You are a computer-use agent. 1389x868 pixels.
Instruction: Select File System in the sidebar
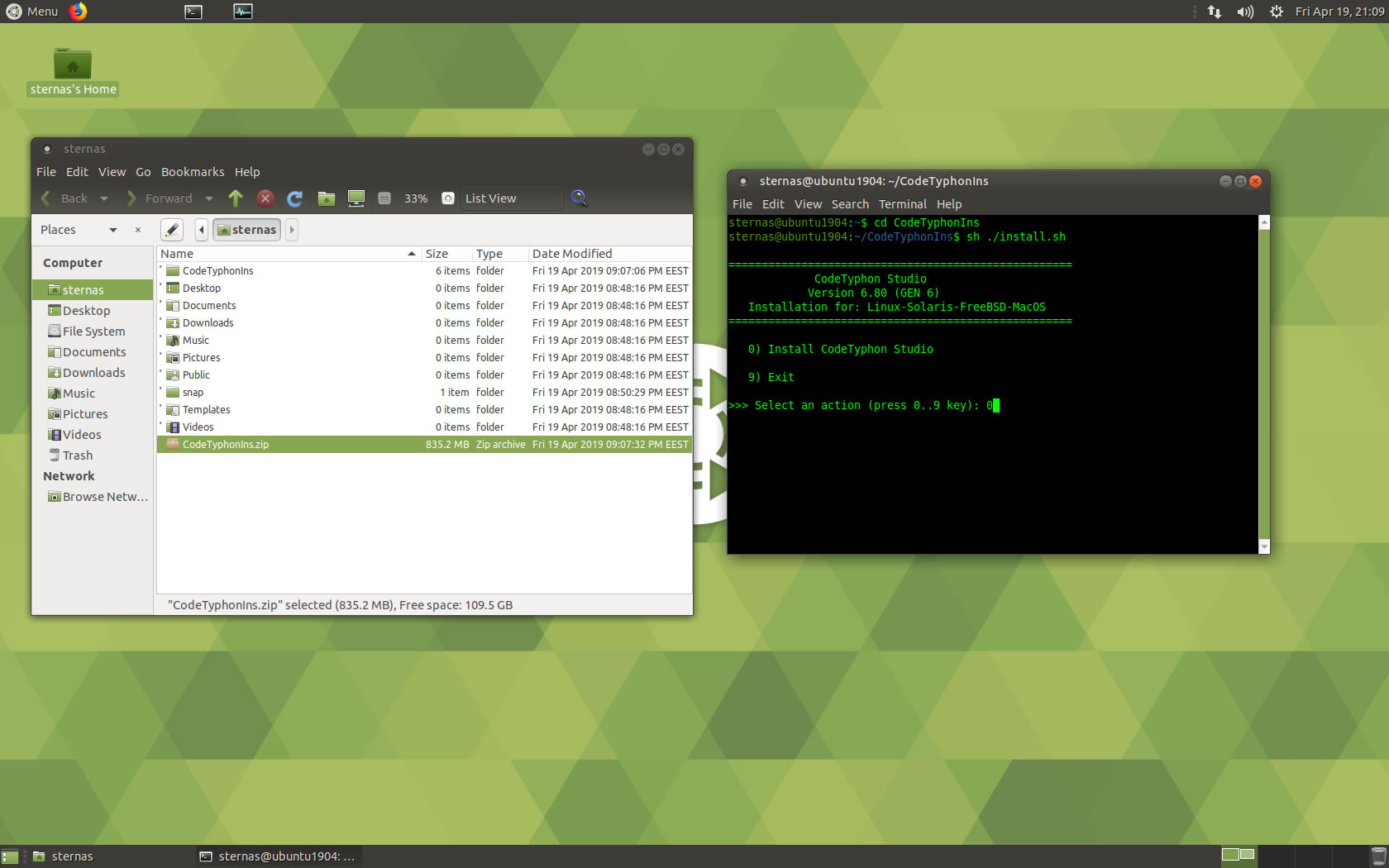(93, 331)
